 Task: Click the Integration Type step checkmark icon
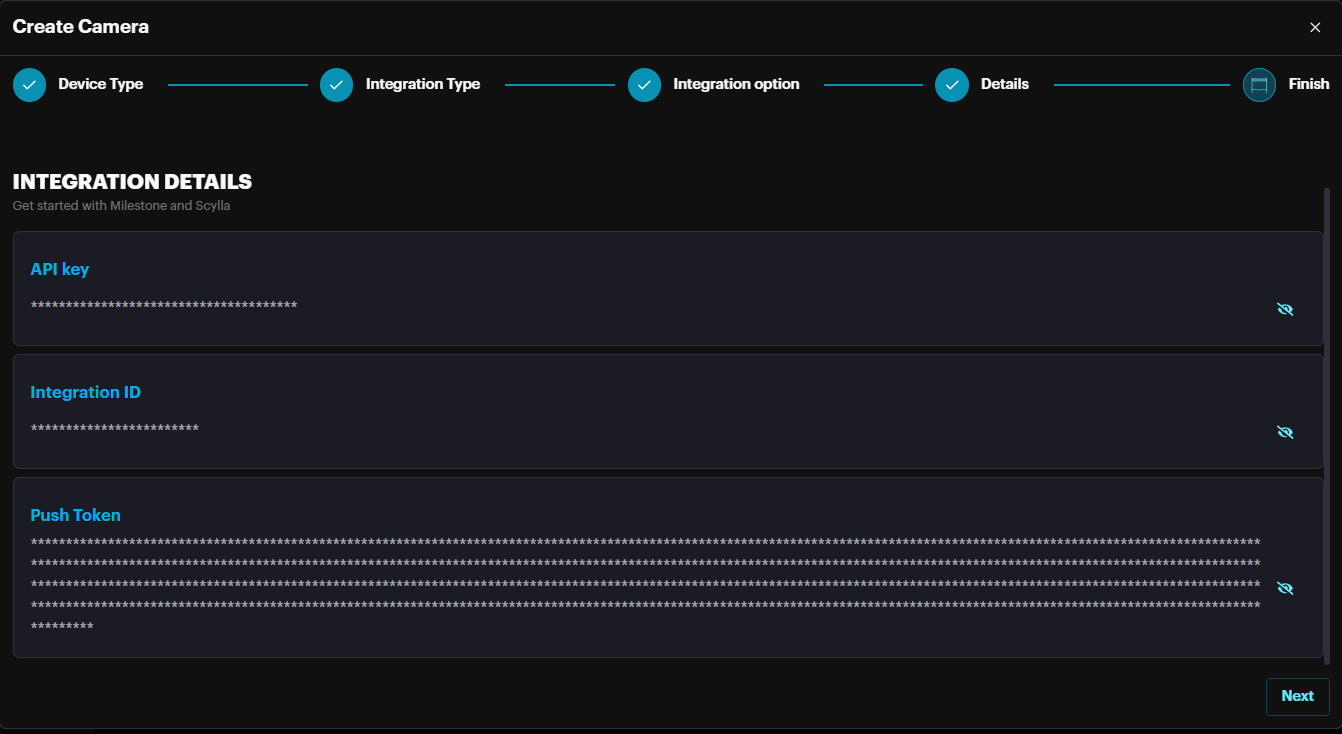point(337,85)
